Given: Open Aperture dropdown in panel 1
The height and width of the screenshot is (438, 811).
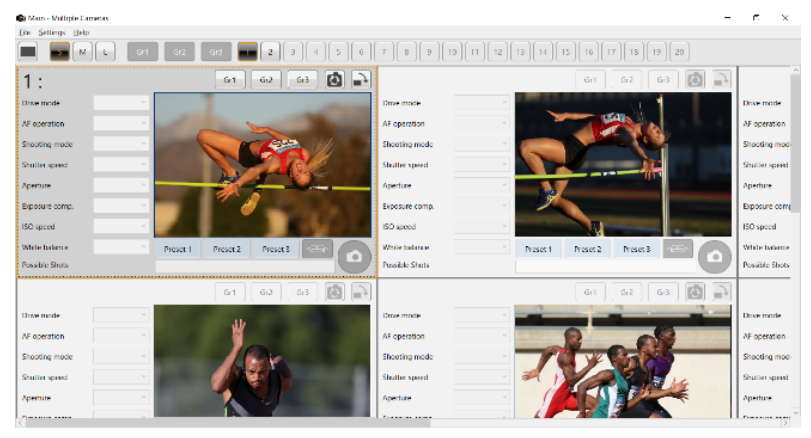Looking at the screenshot, I should point(121,185).
